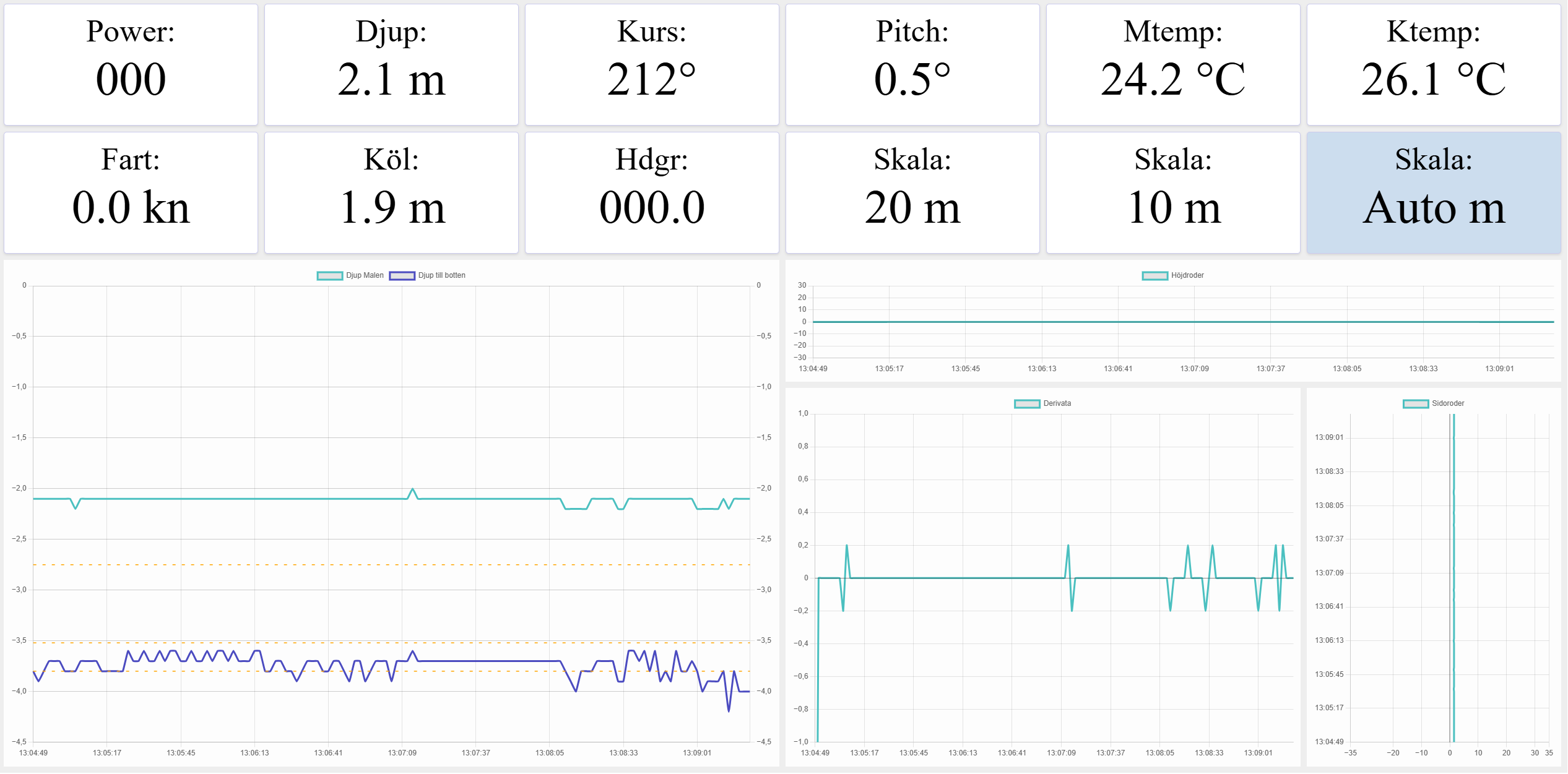Click the Power 000 tile
1568x774 pixels.
tap(131, 65)
